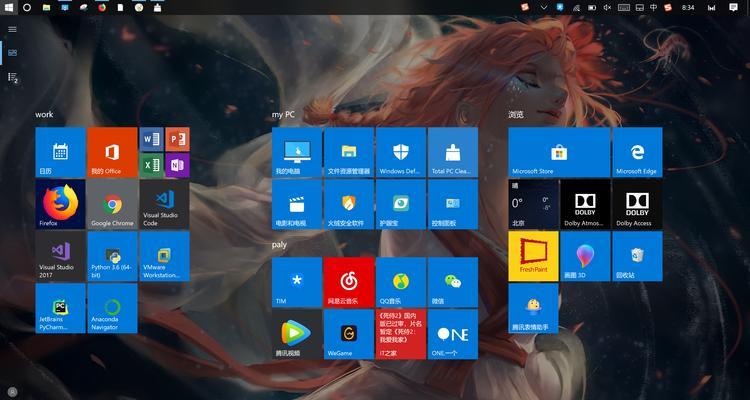
Task: Open the 控制面板 tile
Action: [x=453, y=204]
